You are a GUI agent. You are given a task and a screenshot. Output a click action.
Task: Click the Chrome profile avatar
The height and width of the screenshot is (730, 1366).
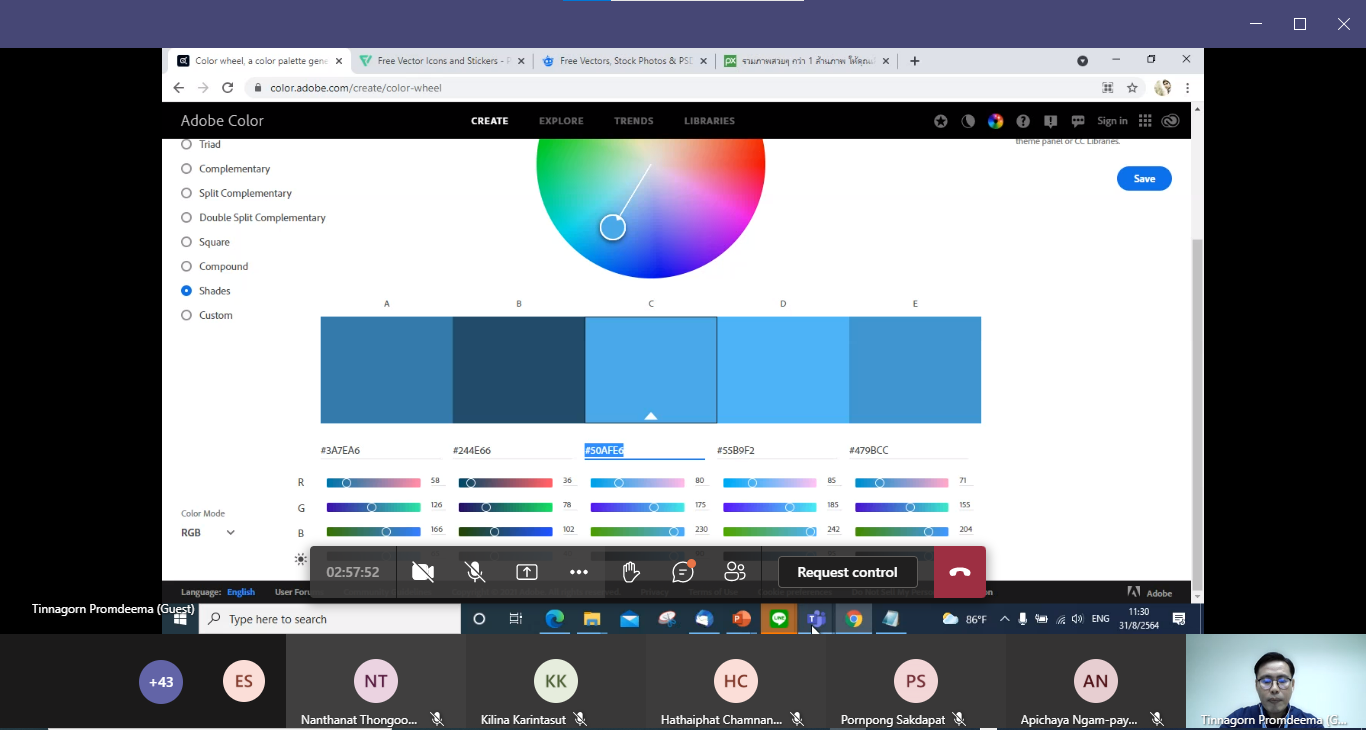1162,88
